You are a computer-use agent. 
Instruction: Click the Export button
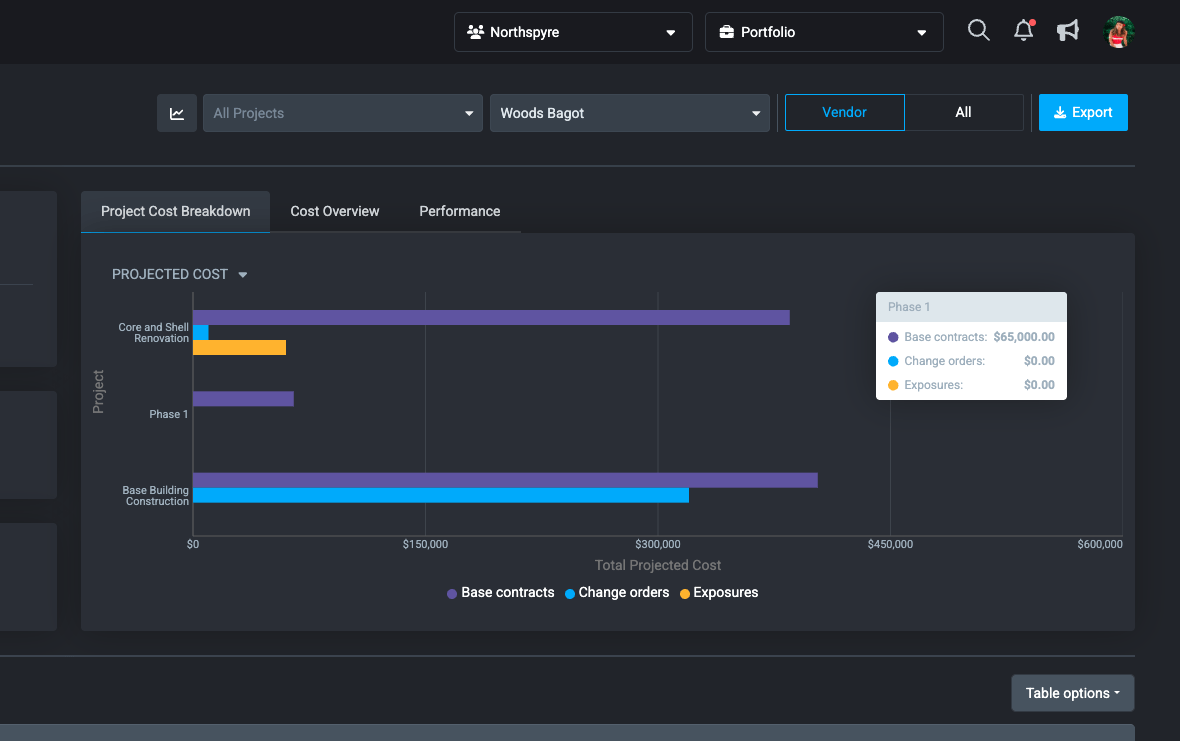(1083, 112)
